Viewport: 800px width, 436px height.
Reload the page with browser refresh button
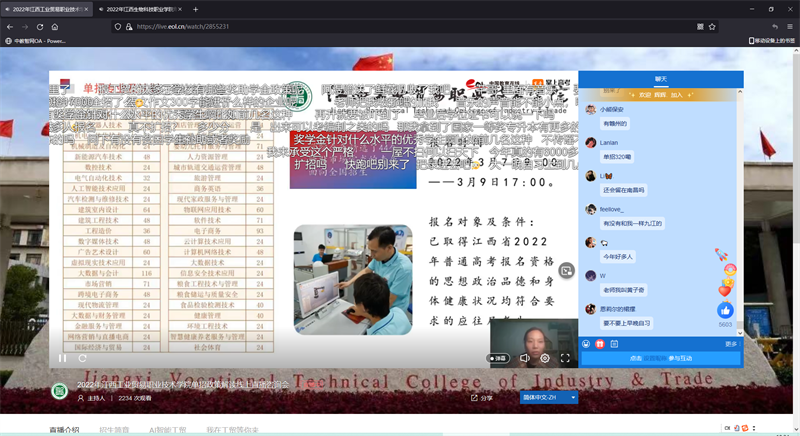pyautogui.click(x=40, y=27)
